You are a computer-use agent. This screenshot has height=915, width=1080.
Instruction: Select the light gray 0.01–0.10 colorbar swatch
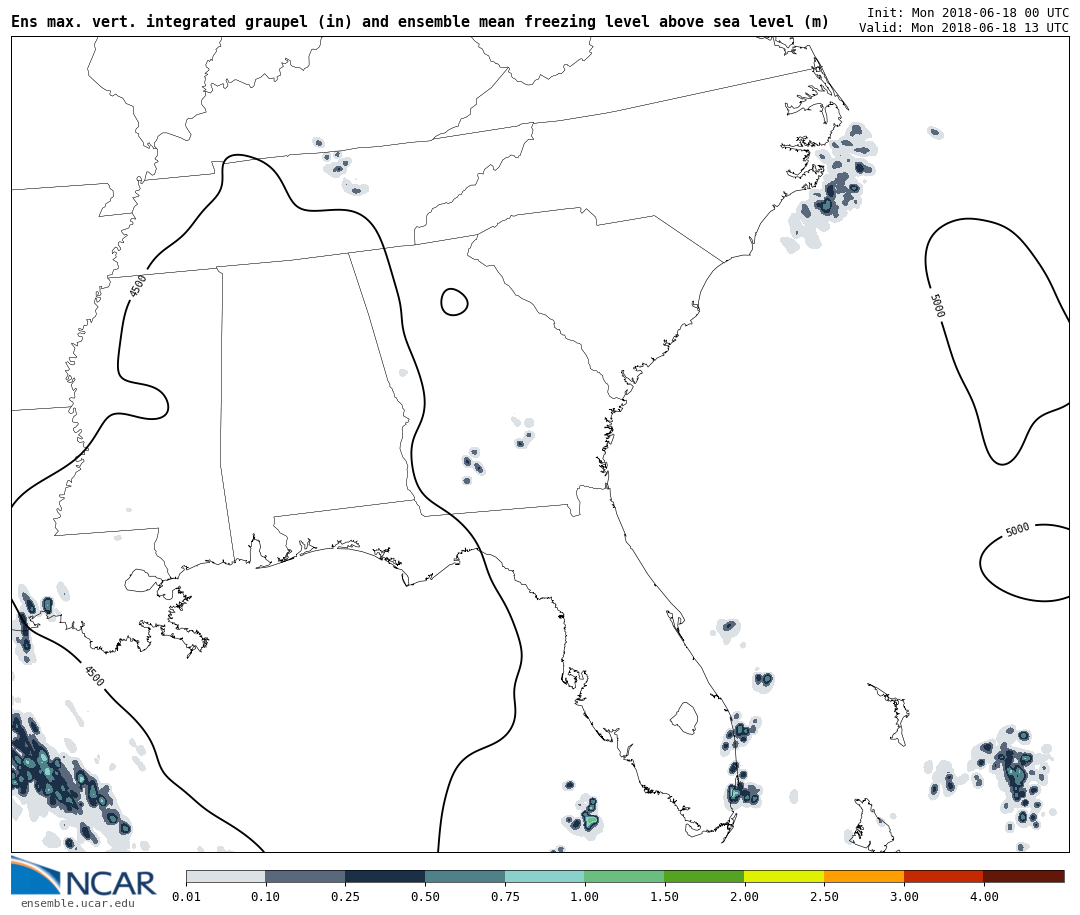point(225,876)
